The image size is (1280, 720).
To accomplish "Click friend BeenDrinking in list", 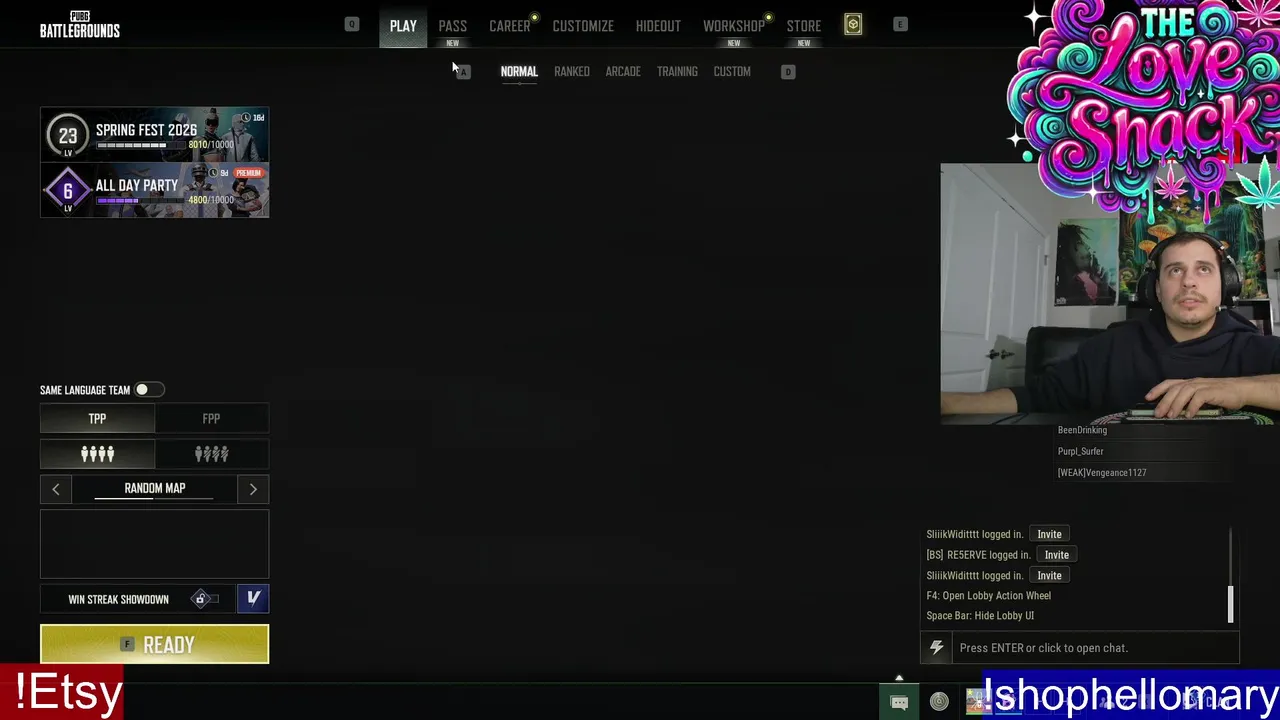I will tap(1082, 430).
